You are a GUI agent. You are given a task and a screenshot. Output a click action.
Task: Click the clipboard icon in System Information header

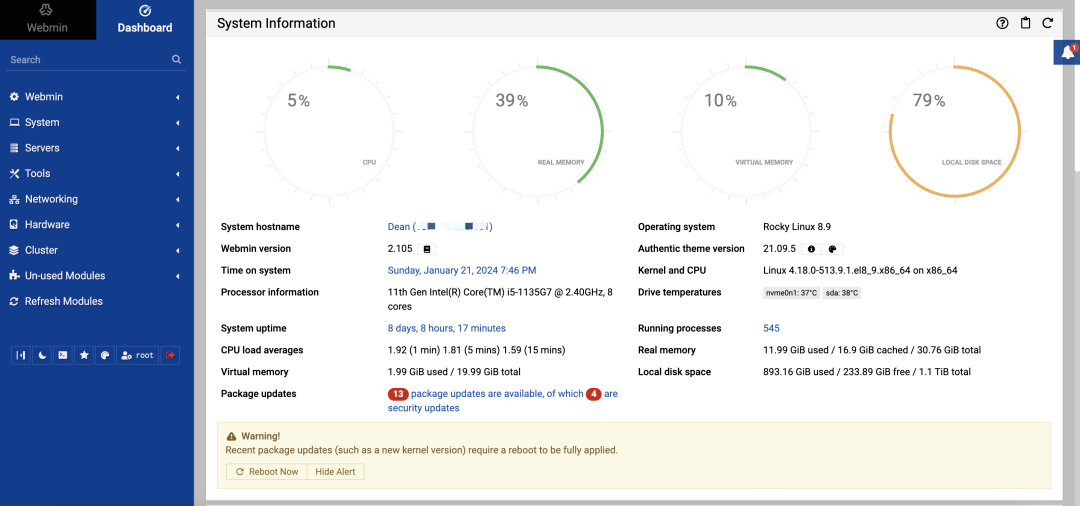pos(1025,23)
